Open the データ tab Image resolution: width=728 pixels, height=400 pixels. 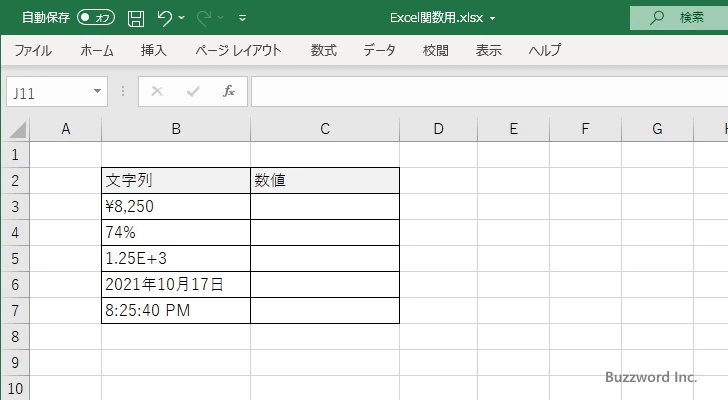379,50
